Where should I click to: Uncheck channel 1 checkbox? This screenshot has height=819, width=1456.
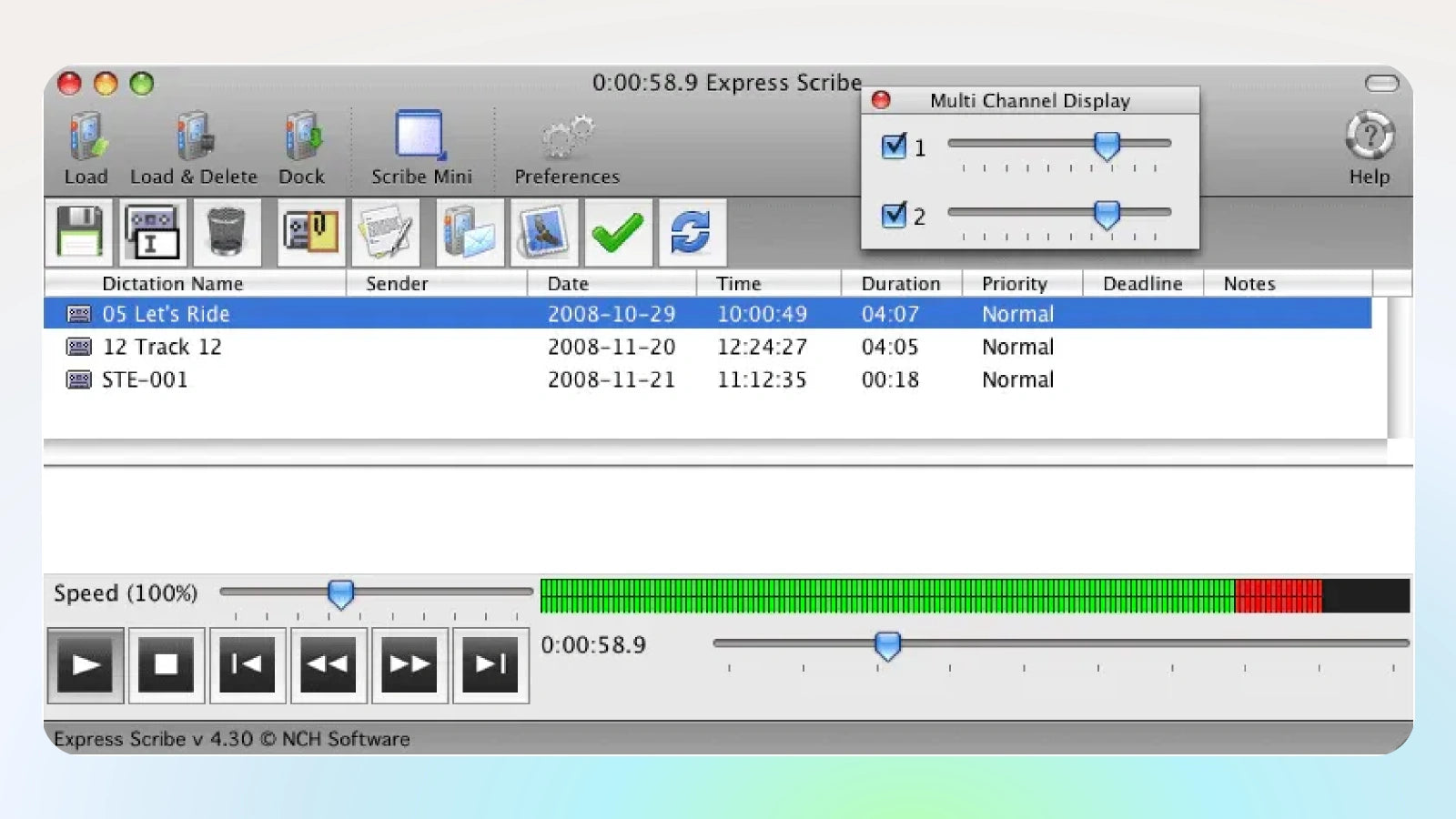(894, 147)
